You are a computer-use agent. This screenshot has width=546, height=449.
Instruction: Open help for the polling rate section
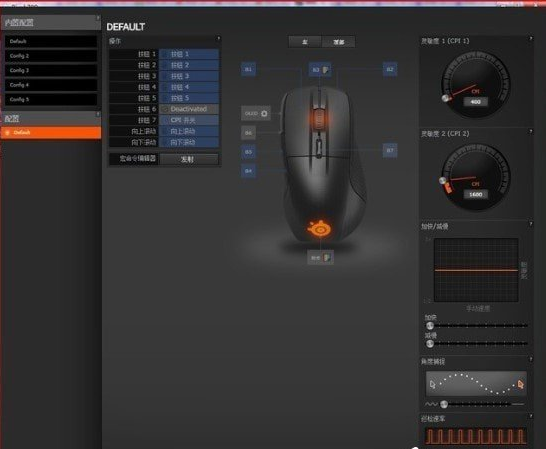[x=531, y=416]
